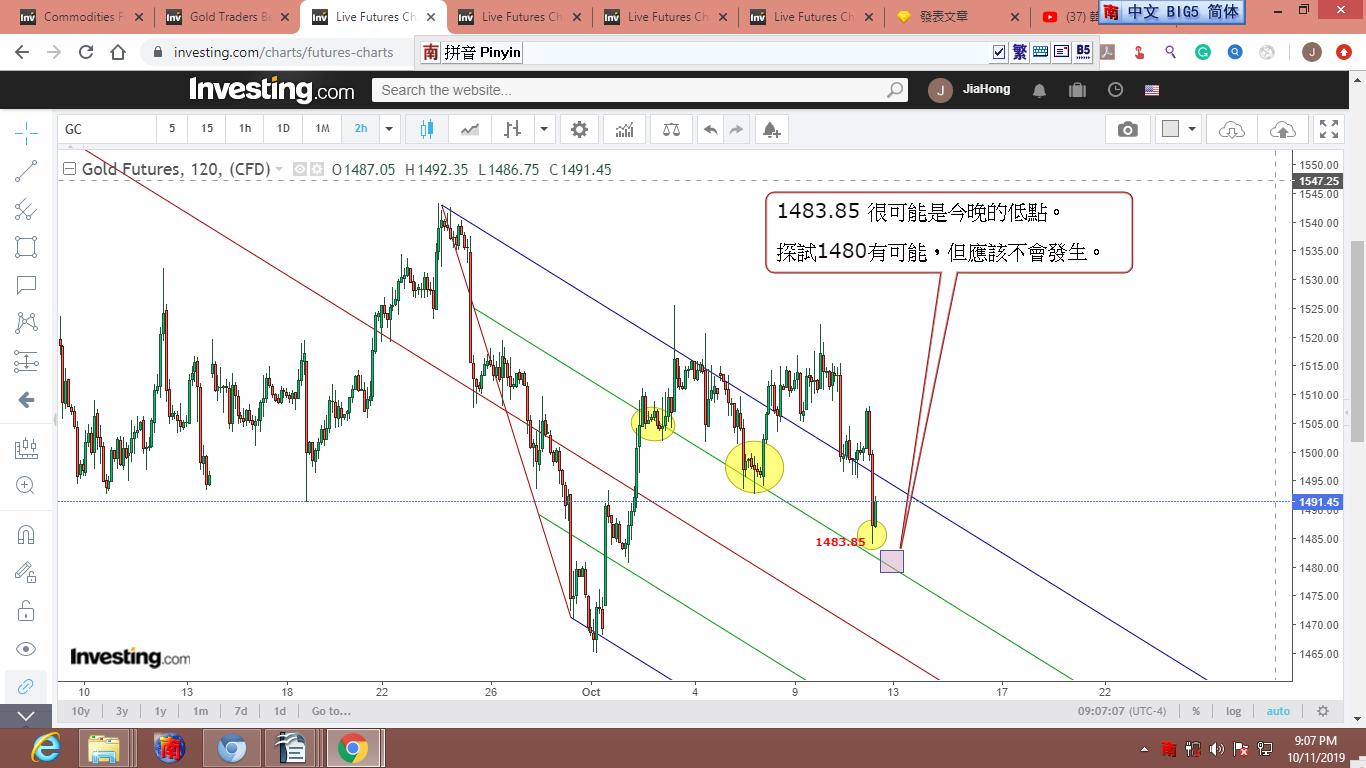The width and height of the screenshot is (1366, 768).
Task: Open the prediction and measurement tools
Action: point(26,361)
